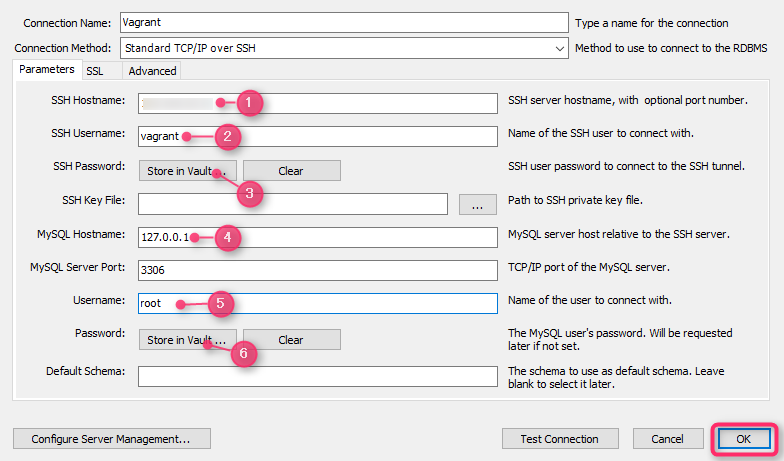Clear the stored MySQL user Password
The image size is (784, 461).
click(x=292, y=340)
